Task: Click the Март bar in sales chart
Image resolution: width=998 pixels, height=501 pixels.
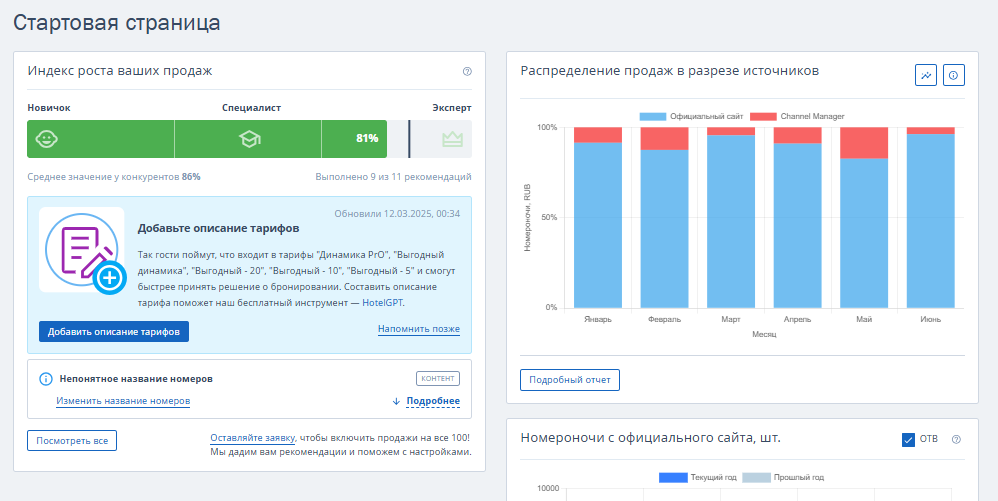Action: coord(731,218)
